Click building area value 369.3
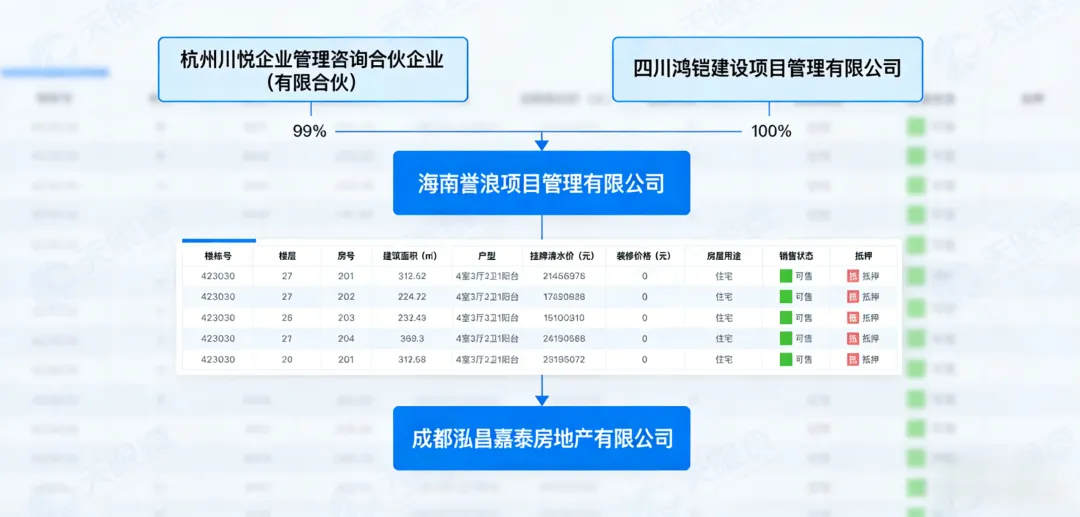 click(412, 339)
